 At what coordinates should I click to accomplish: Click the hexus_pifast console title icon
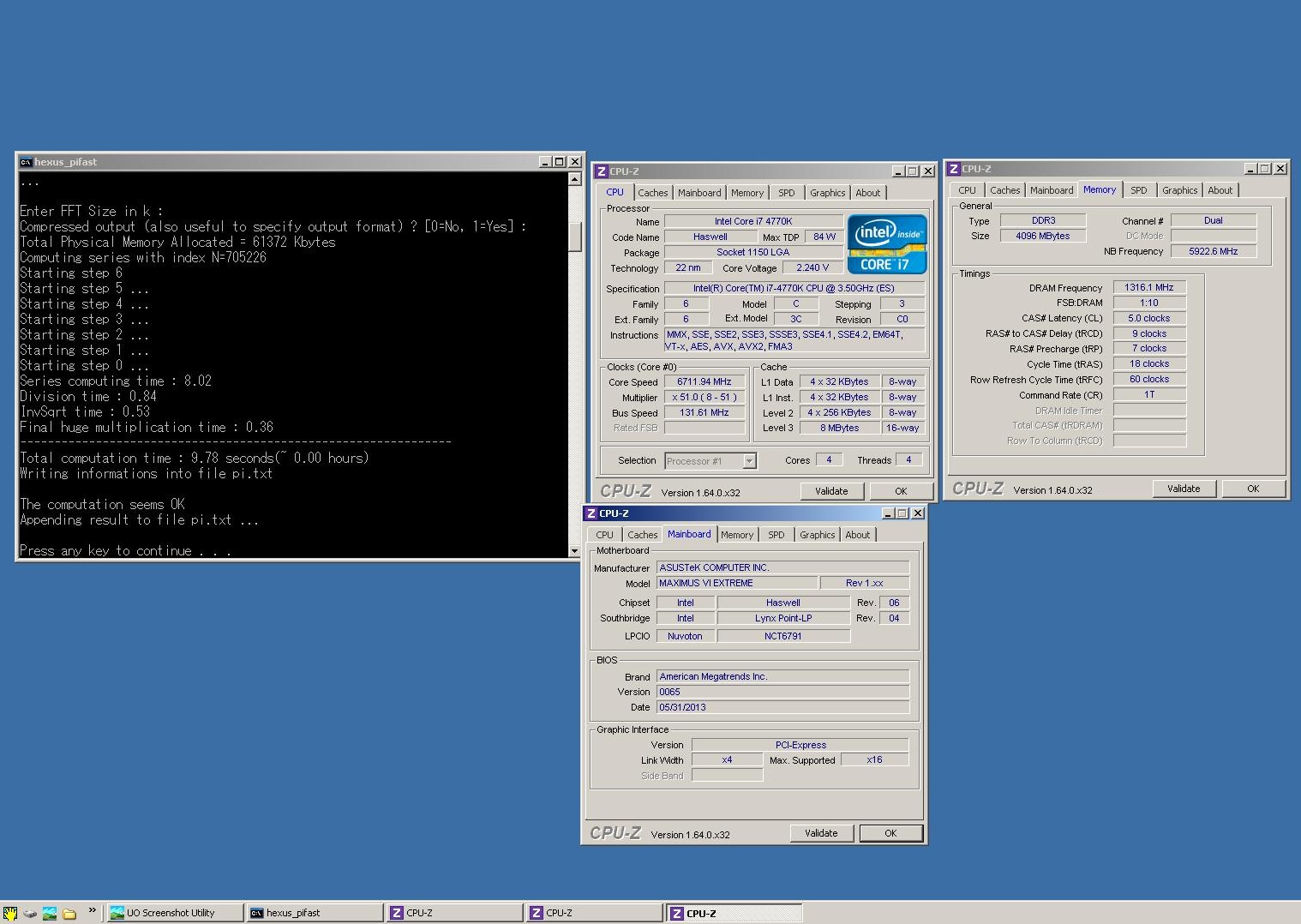click(27, 161)
